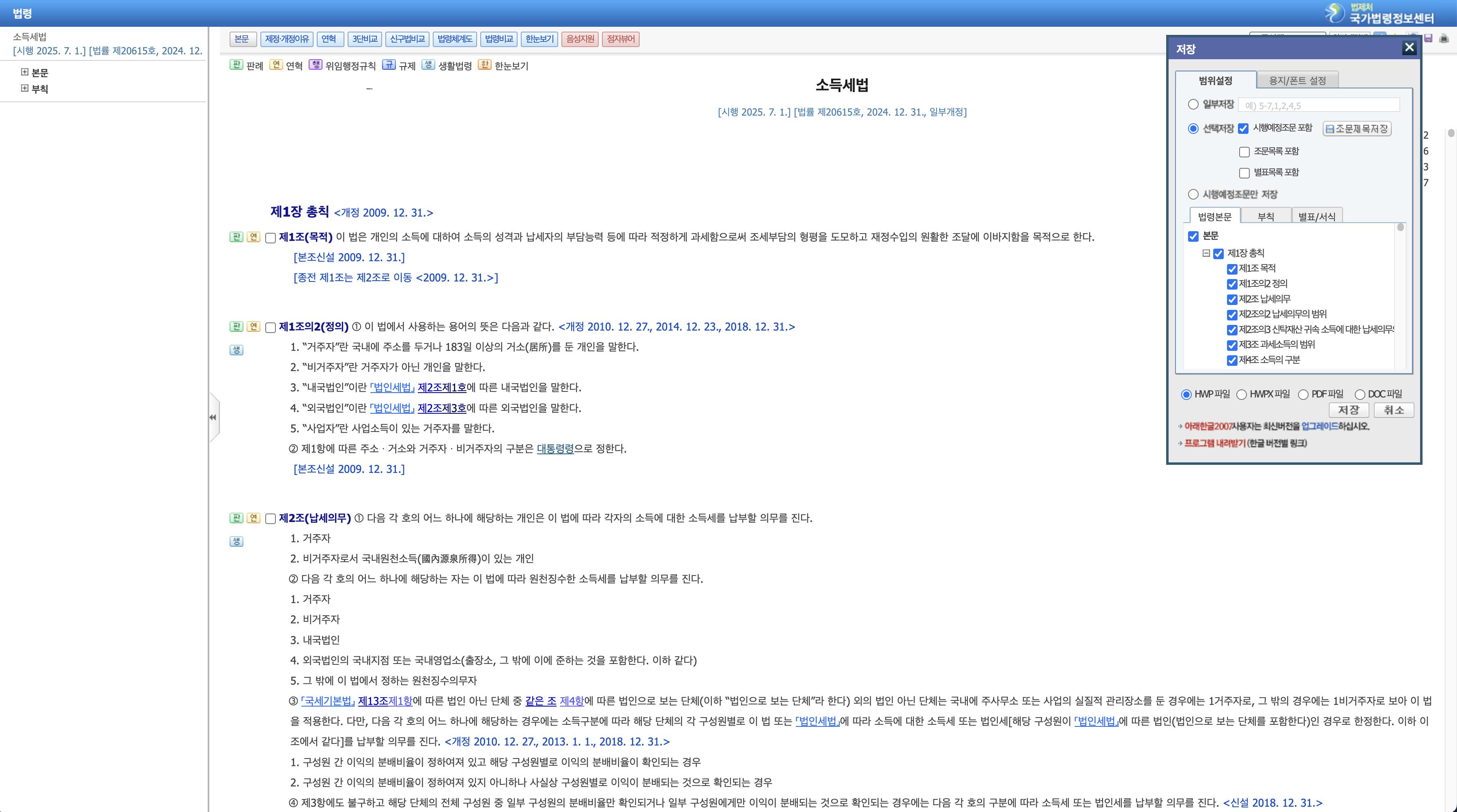Click the green 판례 legend icon

tap(236, 65)
